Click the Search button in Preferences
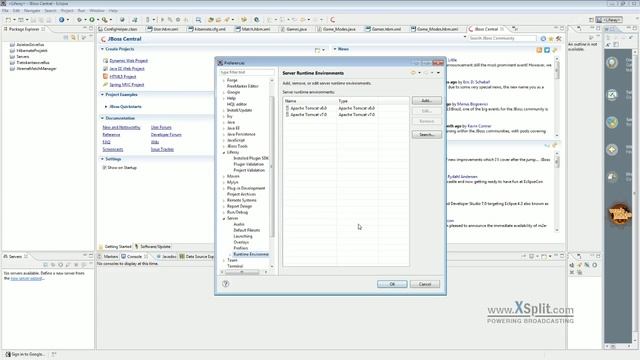The image size is (640, 360). point(427,134)
